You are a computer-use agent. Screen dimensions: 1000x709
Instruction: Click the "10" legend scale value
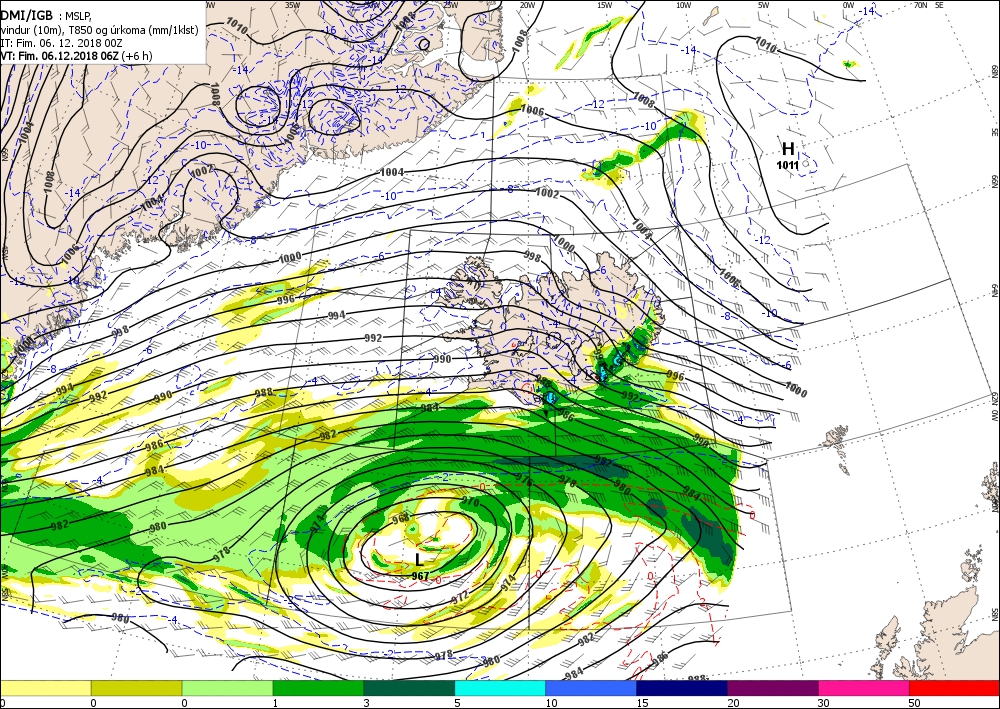550,703
